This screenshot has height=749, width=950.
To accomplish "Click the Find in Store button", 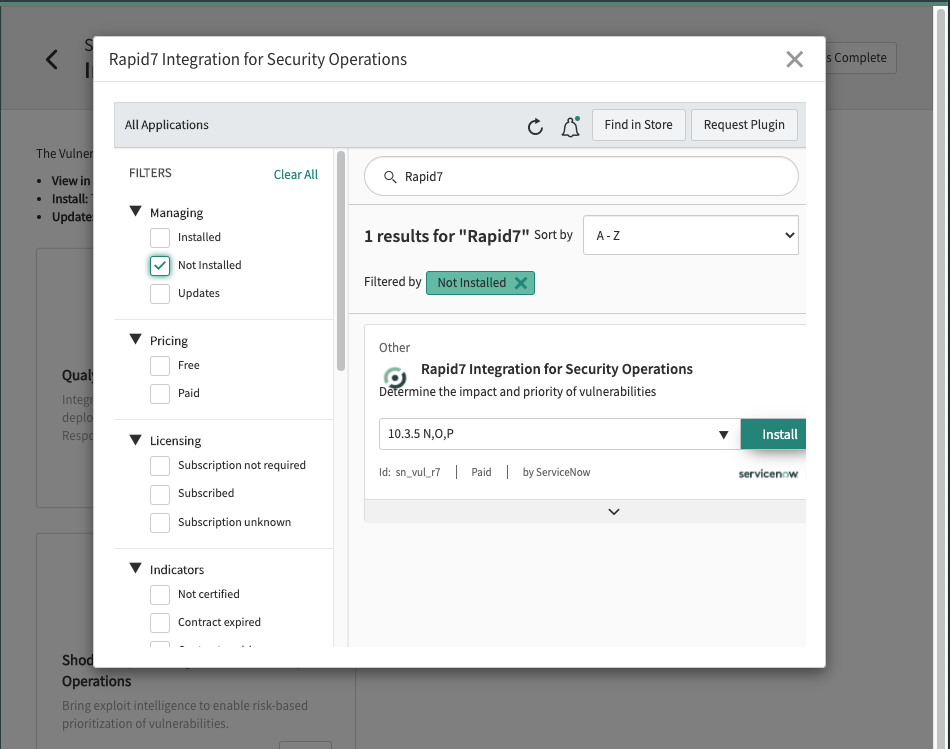I will tap(639, 125).
